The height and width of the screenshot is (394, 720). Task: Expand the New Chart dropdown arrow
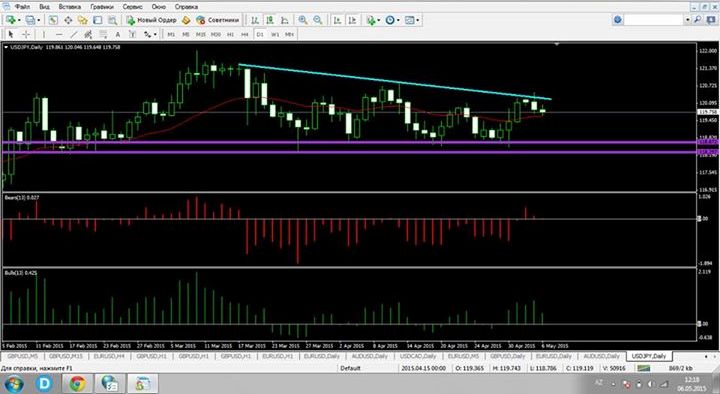coord(19,21)
